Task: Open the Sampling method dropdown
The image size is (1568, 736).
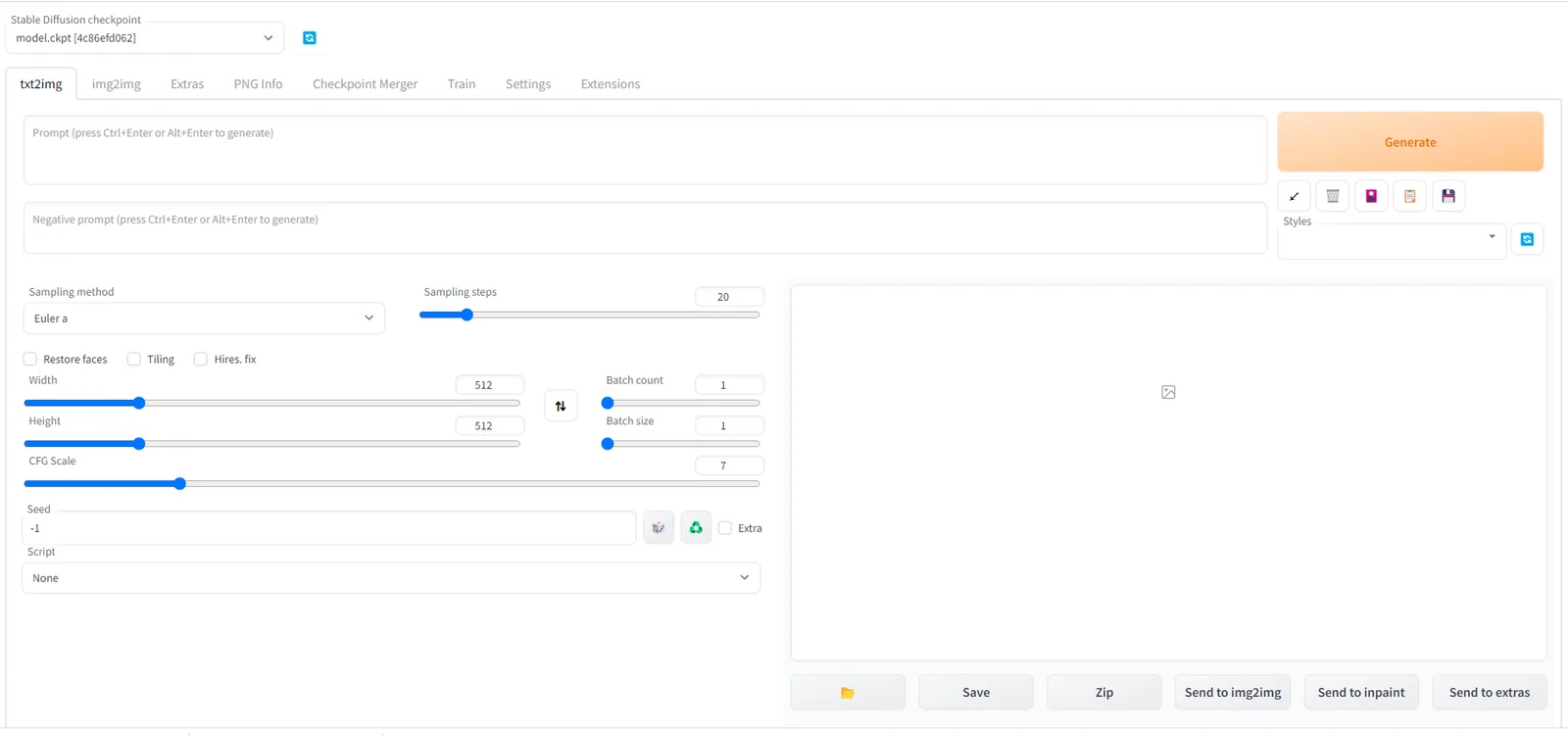Action: 204,319
